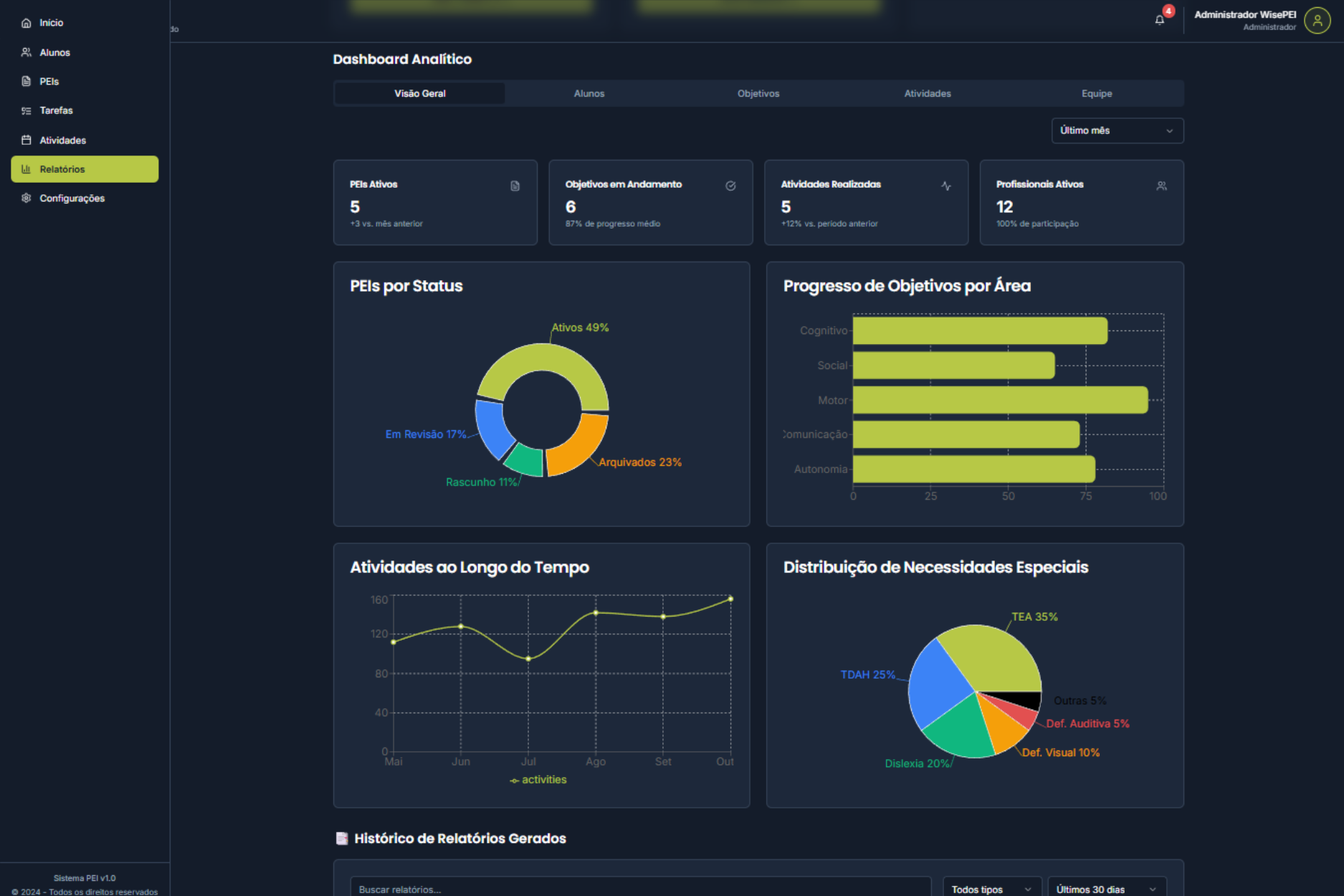Open Configurações via the gear icon

click(27, 198)
